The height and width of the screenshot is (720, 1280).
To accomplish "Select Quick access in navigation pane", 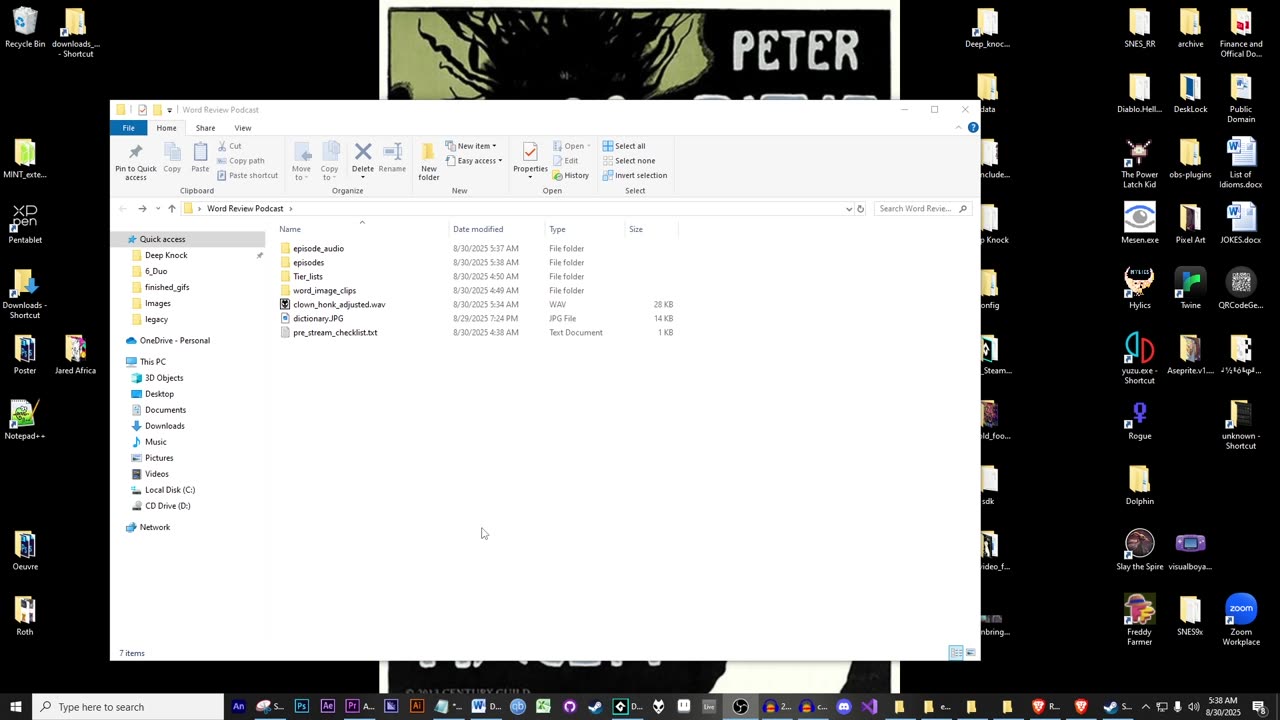I will 187,239.
